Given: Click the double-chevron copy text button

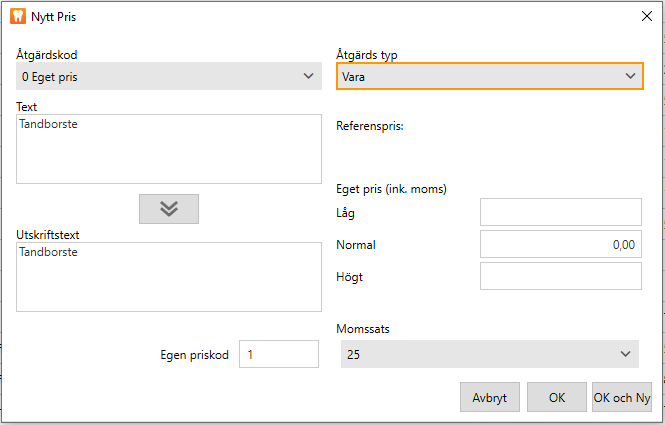Looking at the screenshot, I should [168, 208].
